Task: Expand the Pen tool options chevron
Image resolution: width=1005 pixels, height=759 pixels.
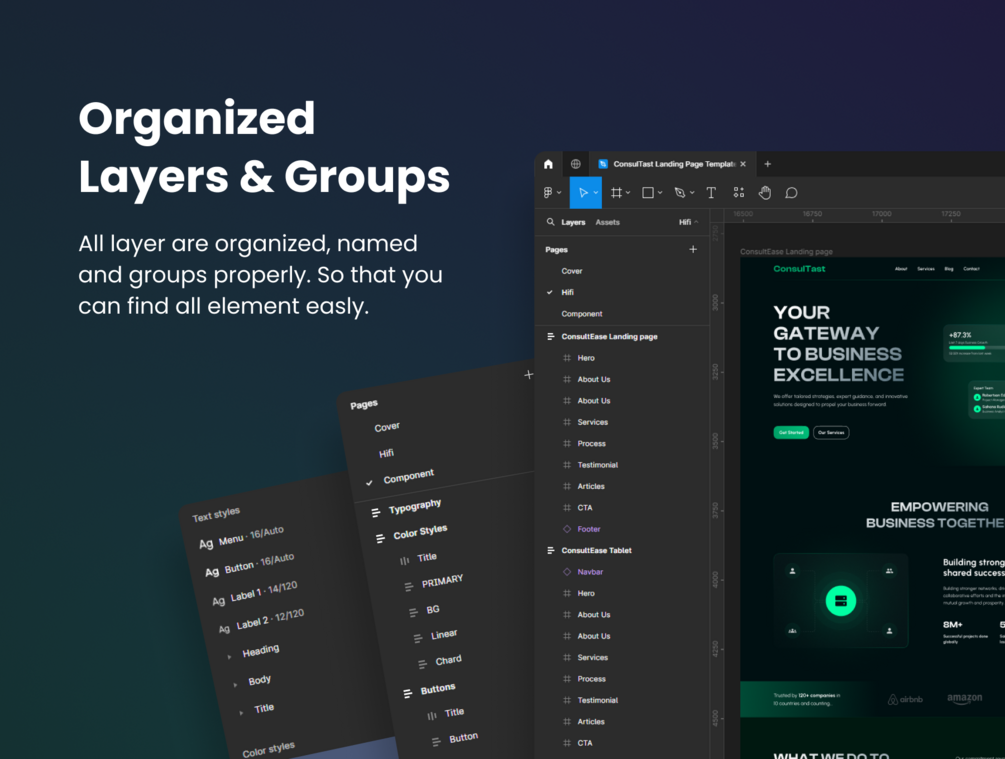Action: [x=692, y=193]
